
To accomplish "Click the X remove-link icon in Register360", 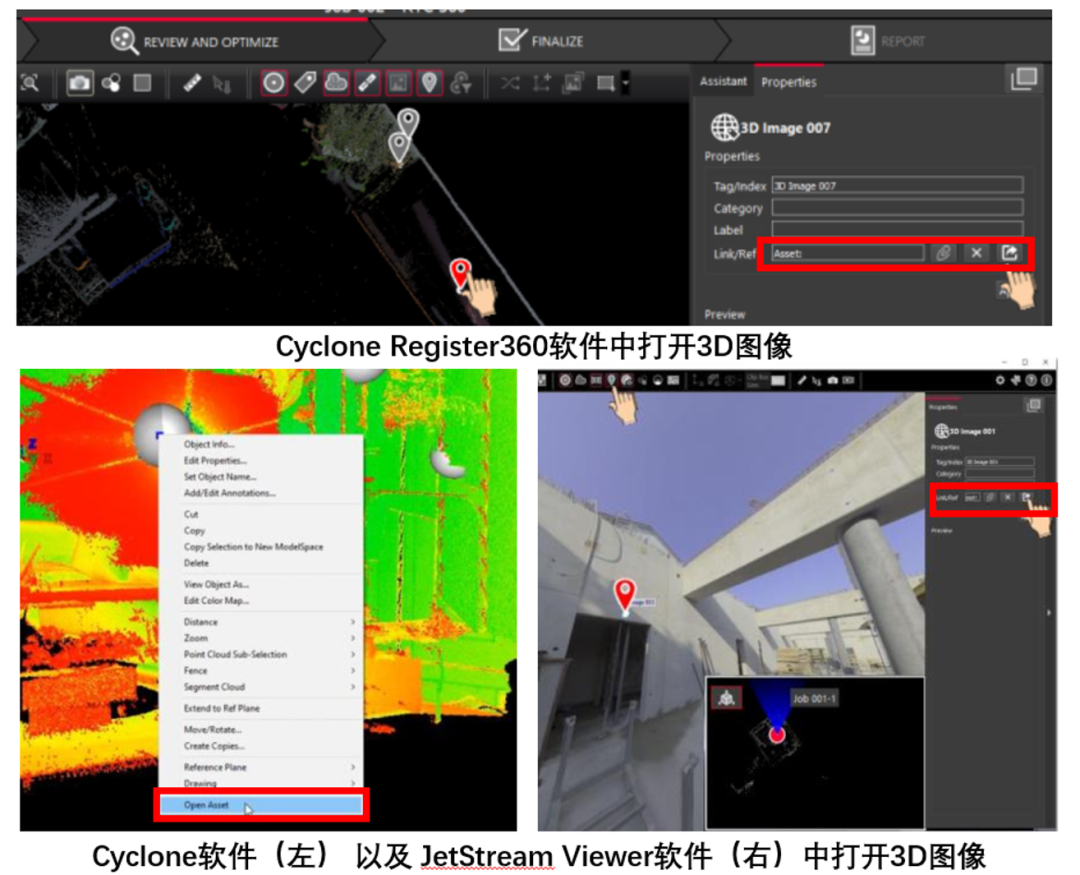I will point(976,253).
